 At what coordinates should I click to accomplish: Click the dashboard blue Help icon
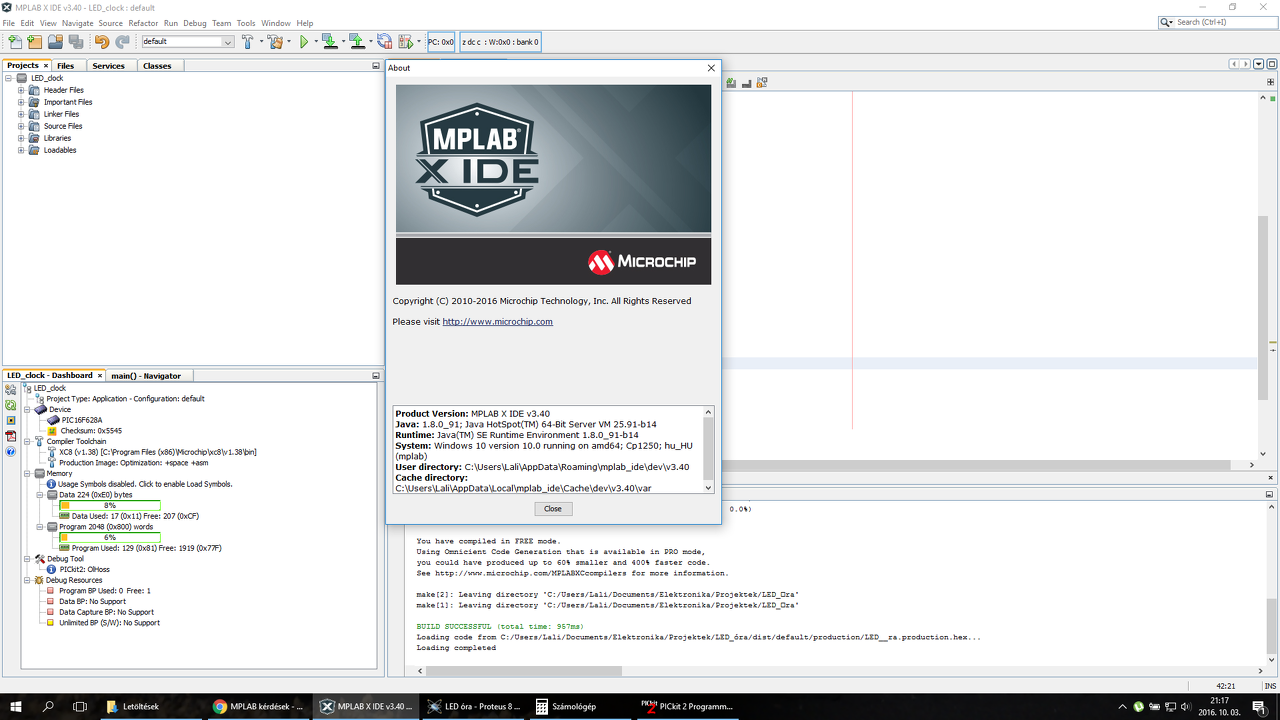[11, 452]
